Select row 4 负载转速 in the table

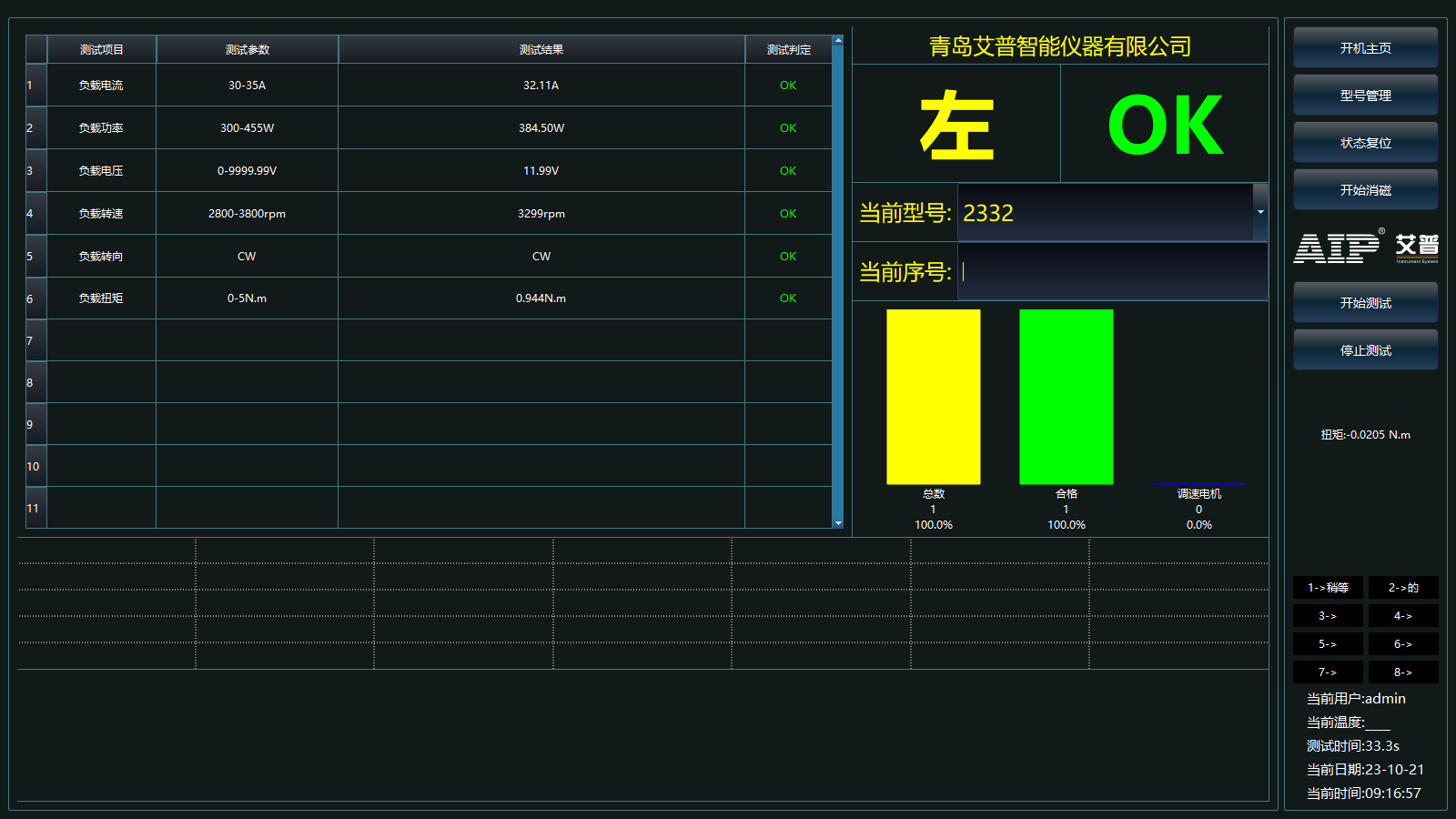click(101, 214)
